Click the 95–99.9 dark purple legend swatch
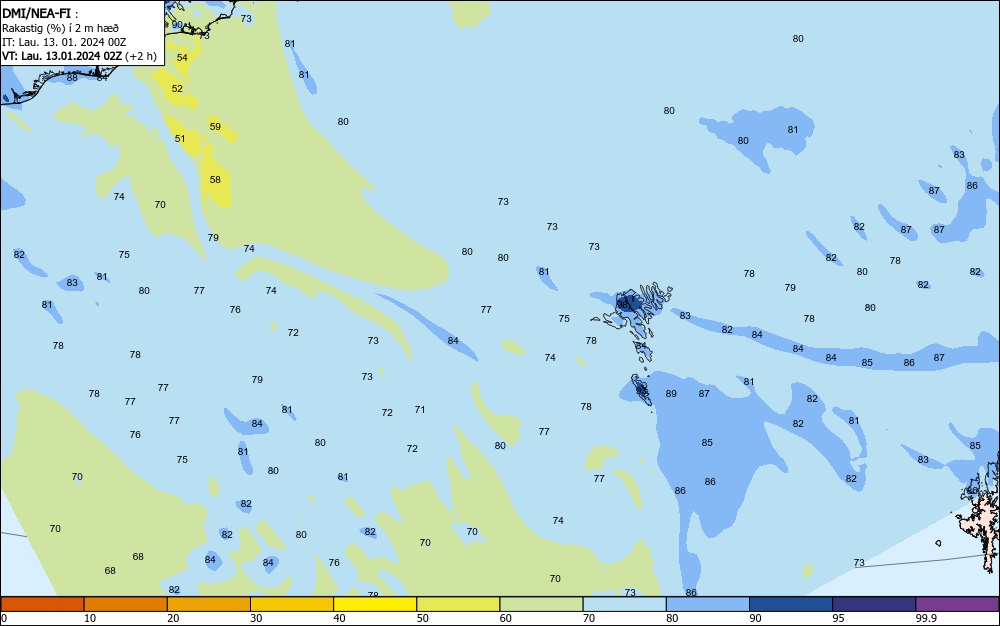 (874, 604)
